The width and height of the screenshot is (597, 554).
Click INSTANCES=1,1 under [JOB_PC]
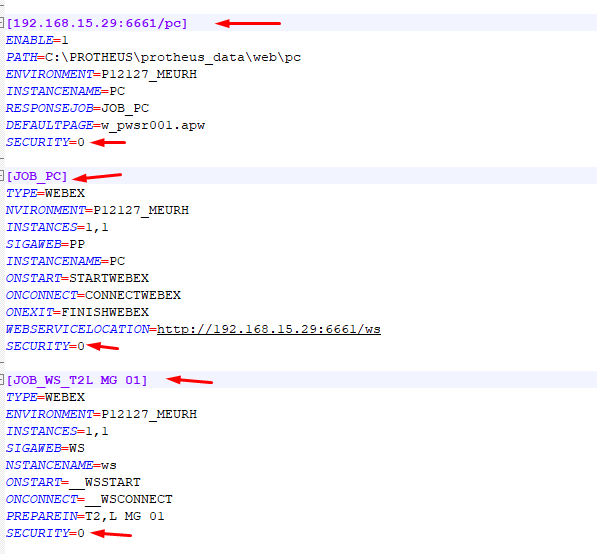pyautogui.click(x=57, y=227)
